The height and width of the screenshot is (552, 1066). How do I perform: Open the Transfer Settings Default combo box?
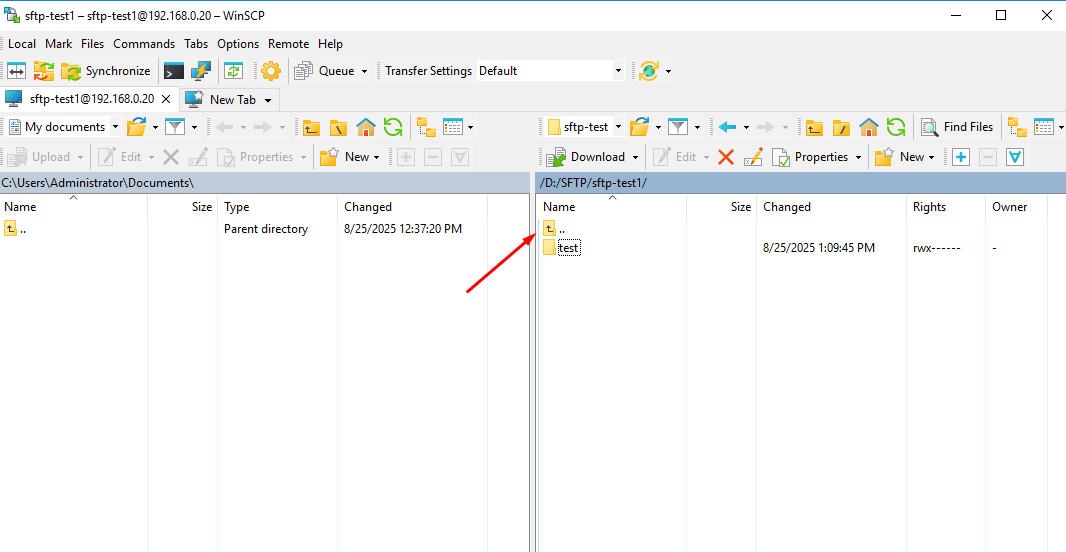pyautogui.click(x=550, y=71)
